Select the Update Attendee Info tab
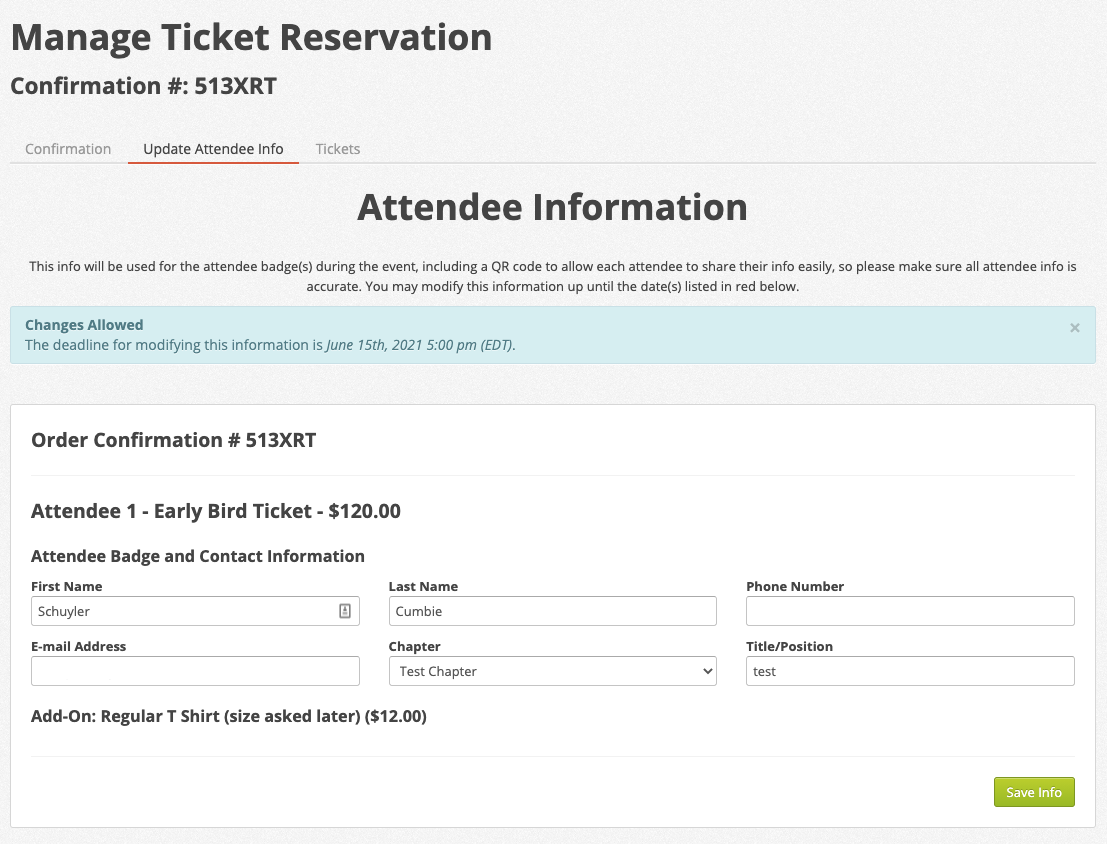 tap(213, 149)
